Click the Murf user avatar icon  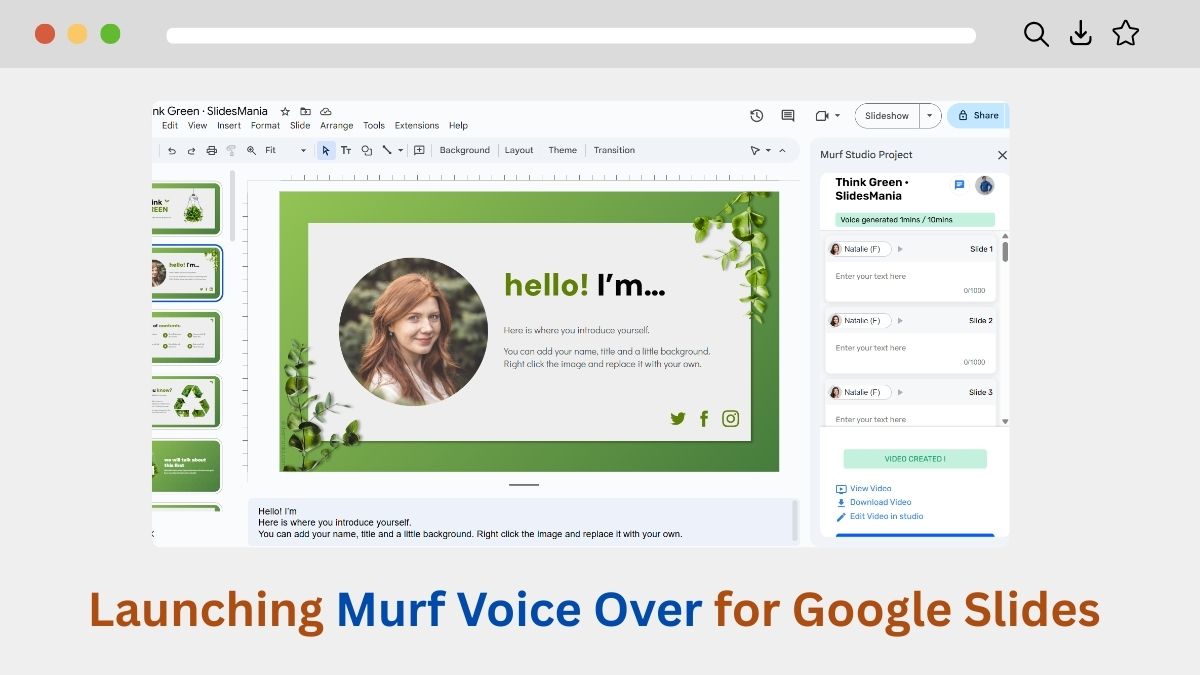tap(985, 185)
